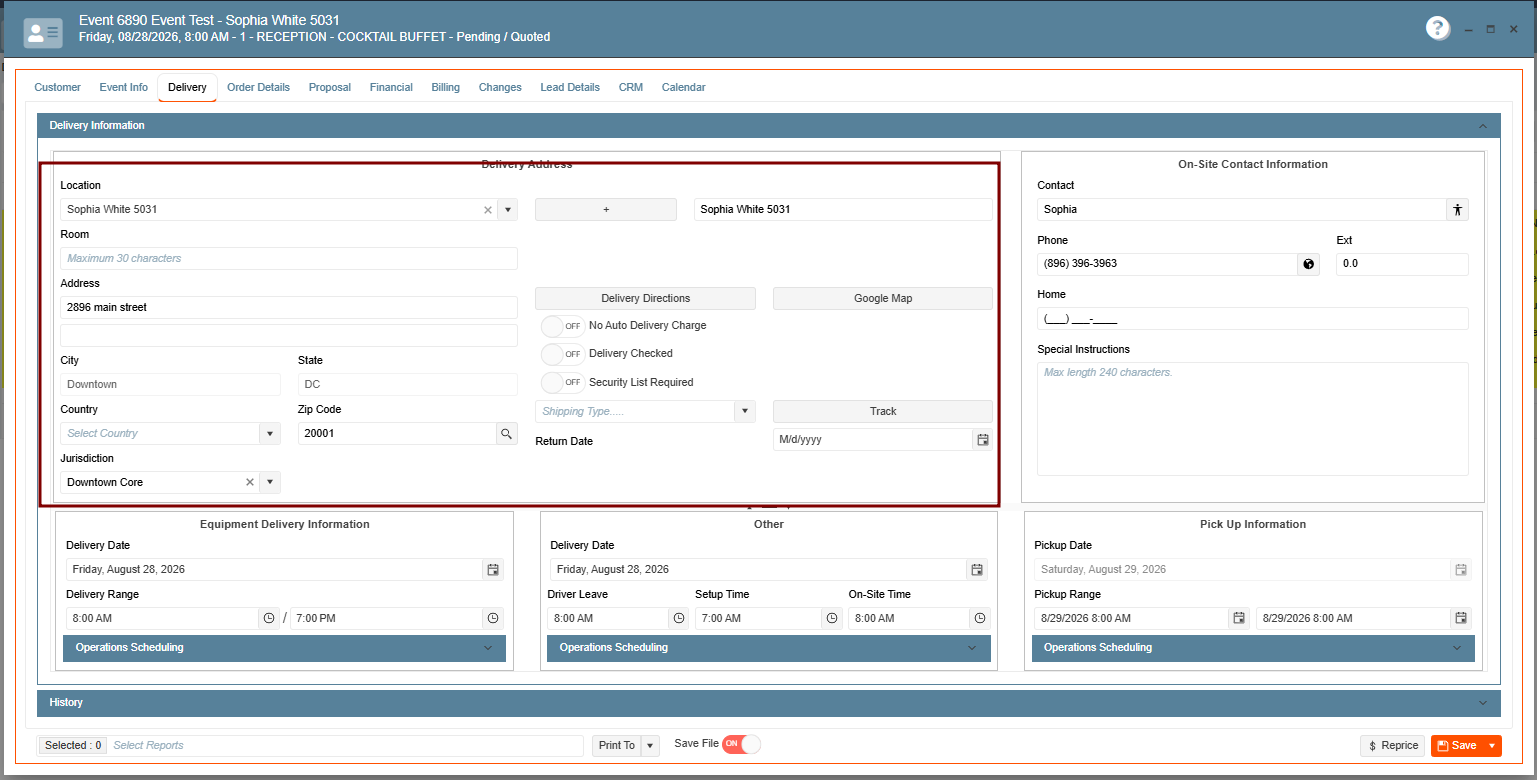Click the orange Save button

(x=1457, y=746)
